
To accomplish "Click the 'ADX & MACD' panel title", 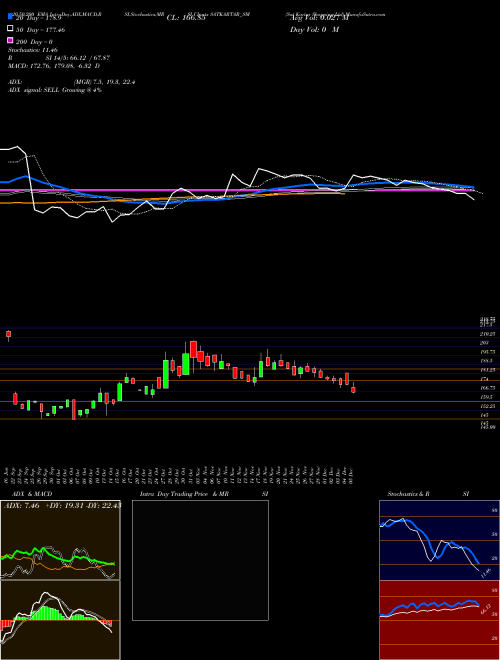I will click(32, 494).
